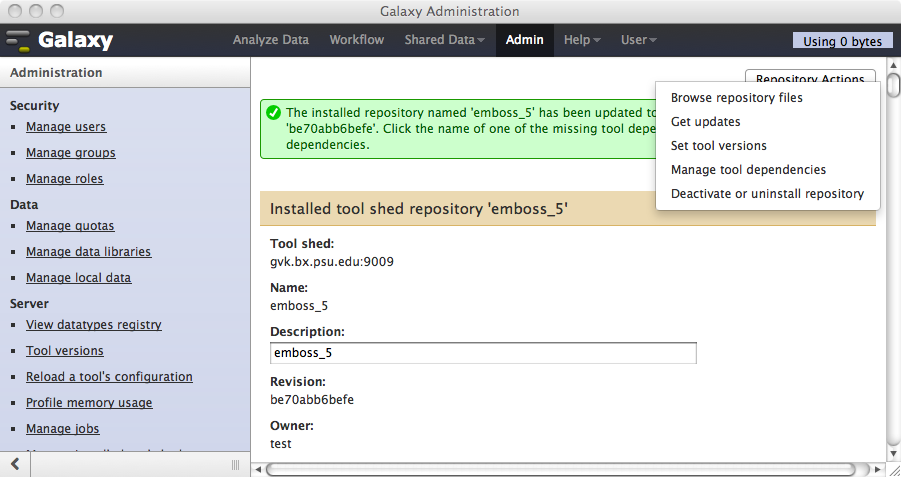Click the Galaxy brand name text
Screen dimensions: 901x477
click(x=75, y=40)
